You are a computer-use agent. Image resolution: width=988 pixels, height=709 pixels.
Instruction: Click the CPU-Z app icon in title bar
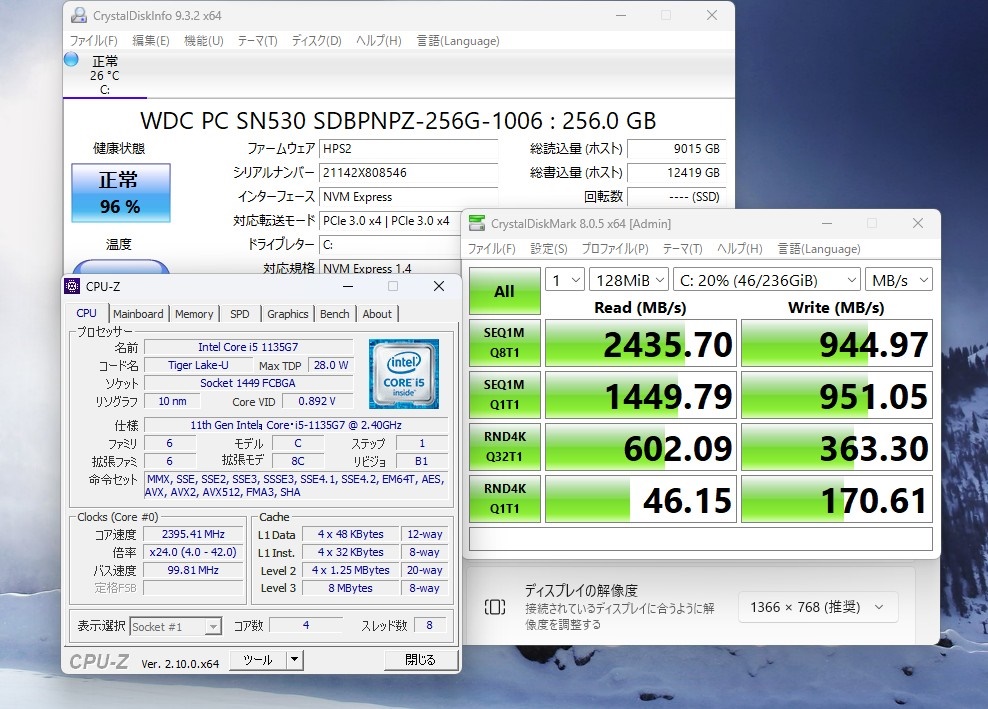pyautogui.click(x=72, y=286)
